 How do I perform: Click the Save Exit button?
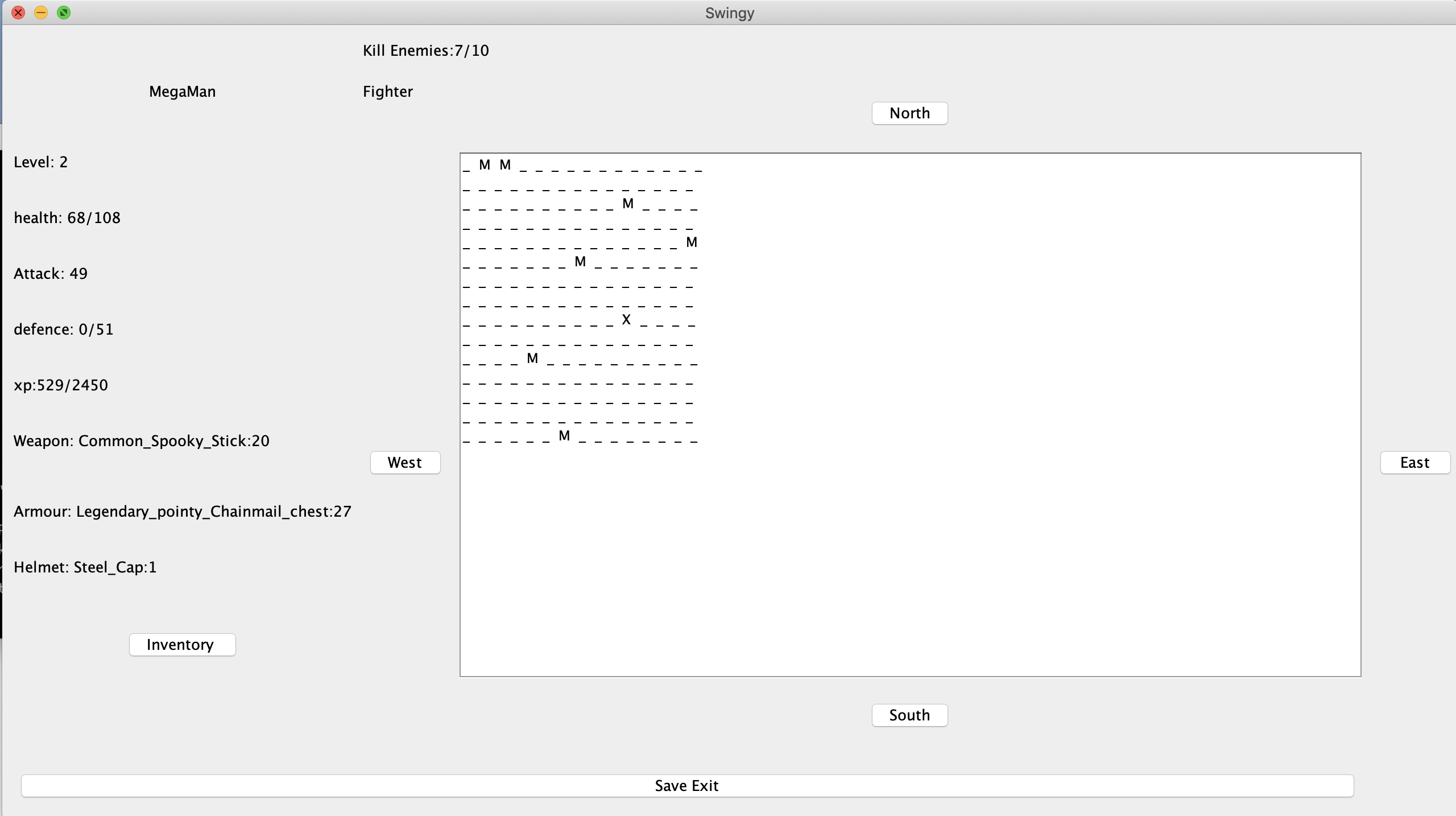tap(687, 786)
